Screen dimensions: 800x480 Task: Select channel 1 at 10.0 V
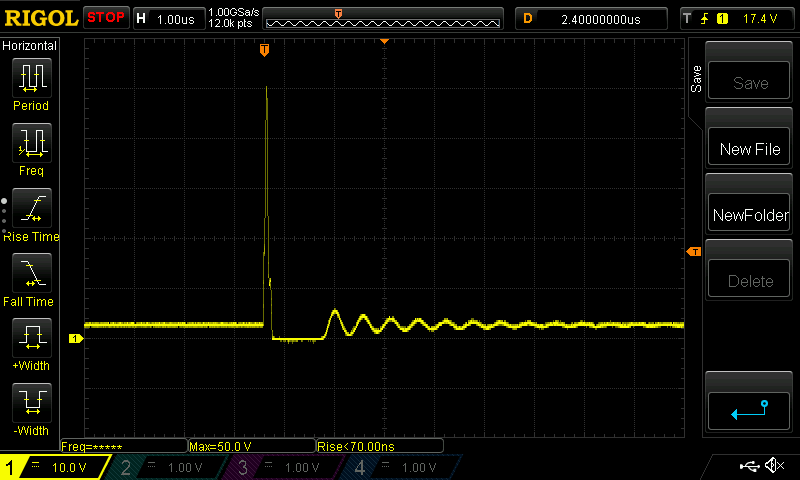[x=54, y=467]
